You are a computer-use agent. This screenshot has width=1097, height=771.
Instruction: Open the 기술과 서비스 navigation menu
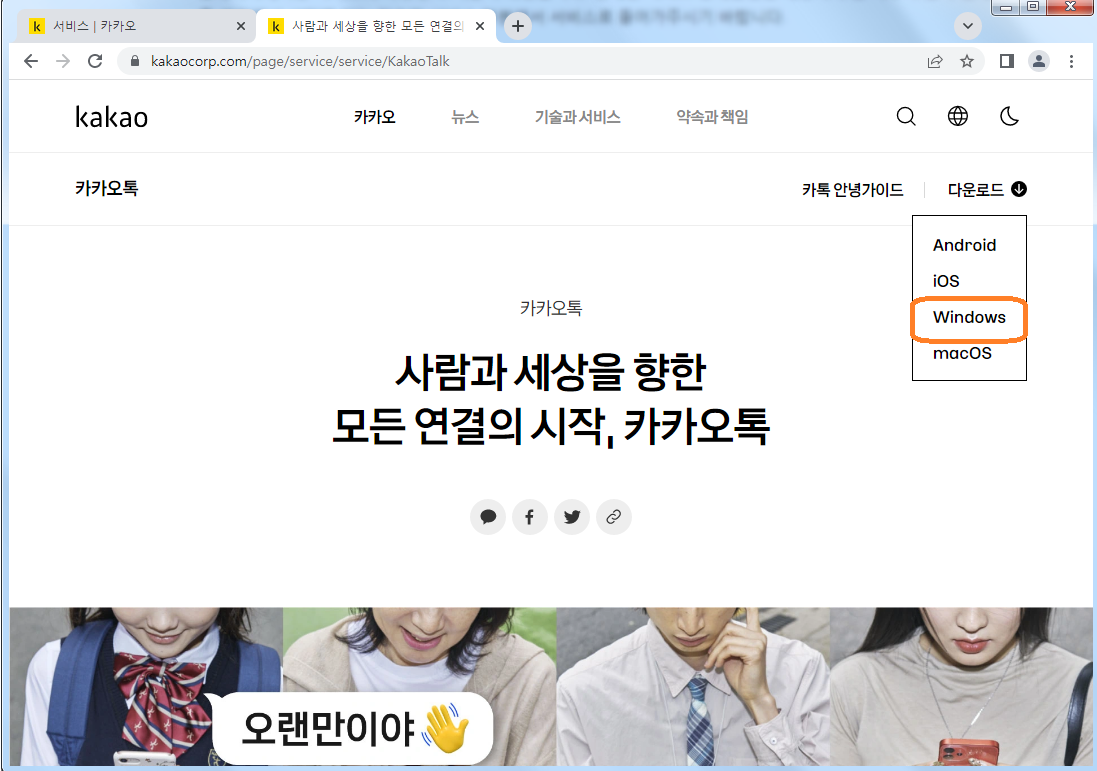[578, 117]
